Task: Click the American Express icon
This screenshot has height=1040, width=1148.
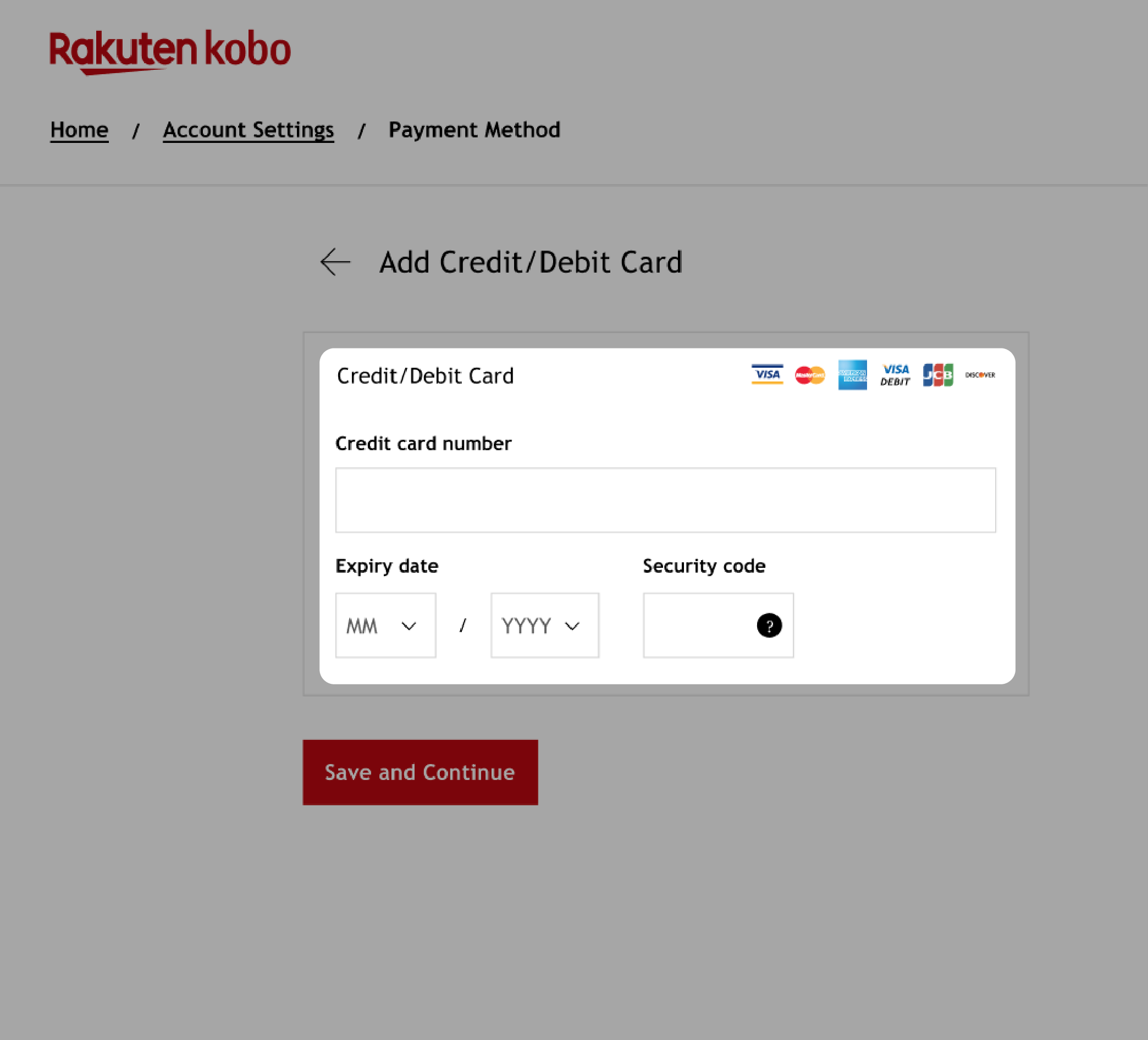Action: tap(852, 375)
